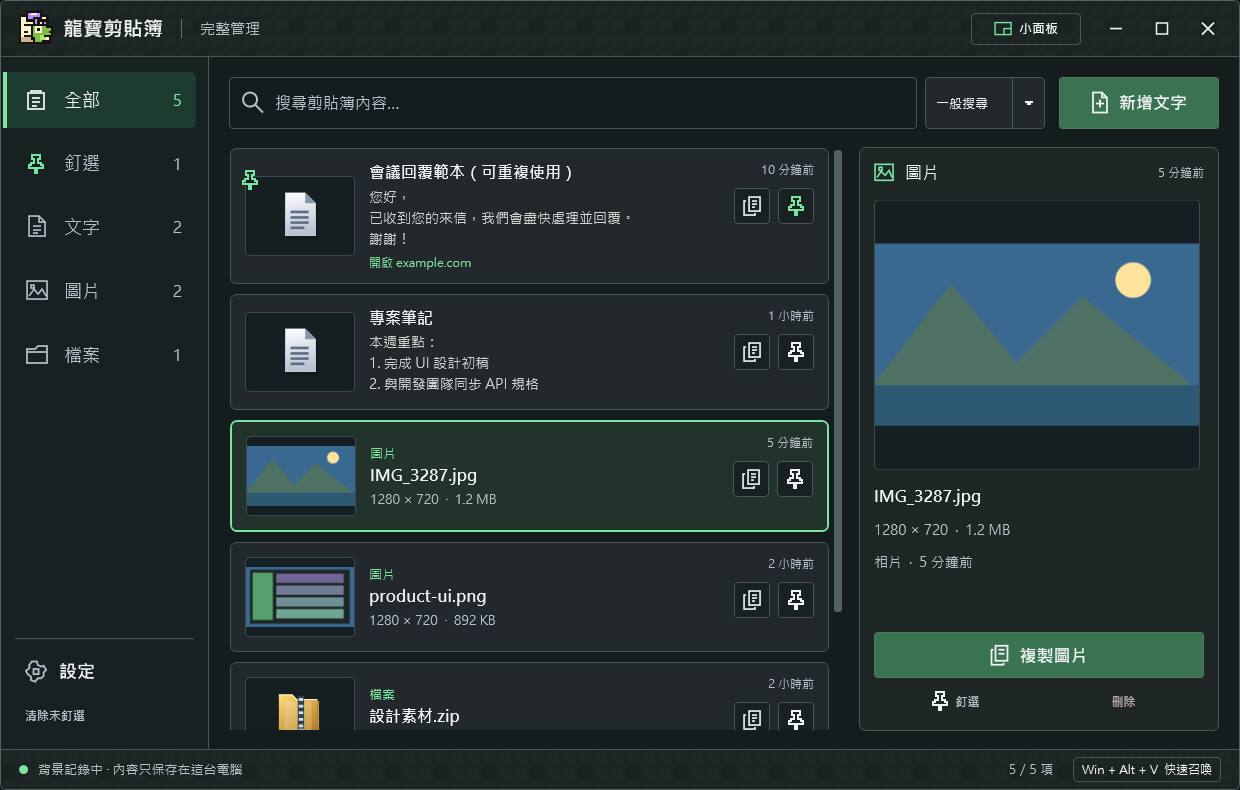This screenshot has height=790, width=1240.
Task: Click the 專案筆記 document icon
Action: [x=300, y=352]
